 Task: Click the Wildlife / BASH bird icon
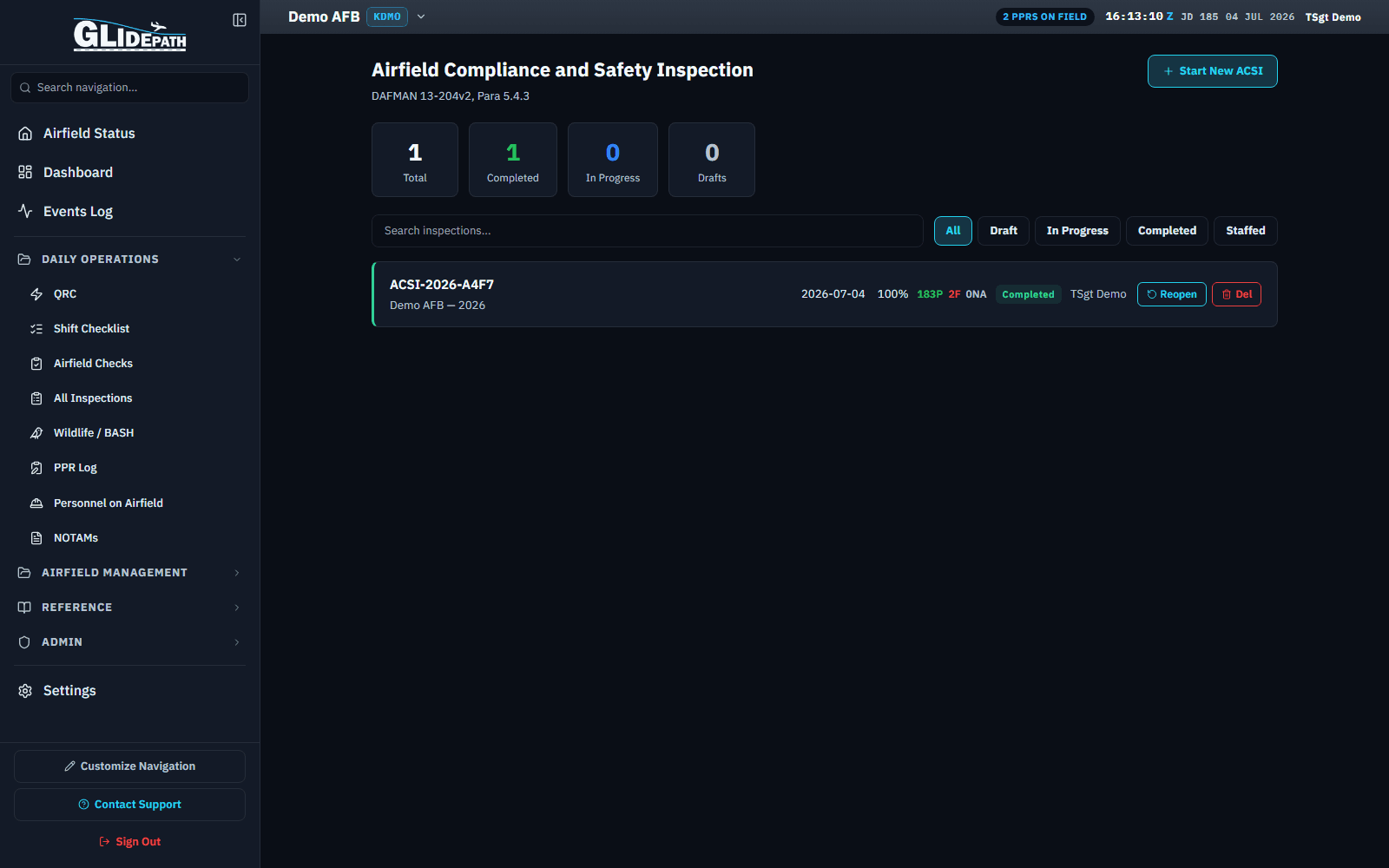coord(36,433)
